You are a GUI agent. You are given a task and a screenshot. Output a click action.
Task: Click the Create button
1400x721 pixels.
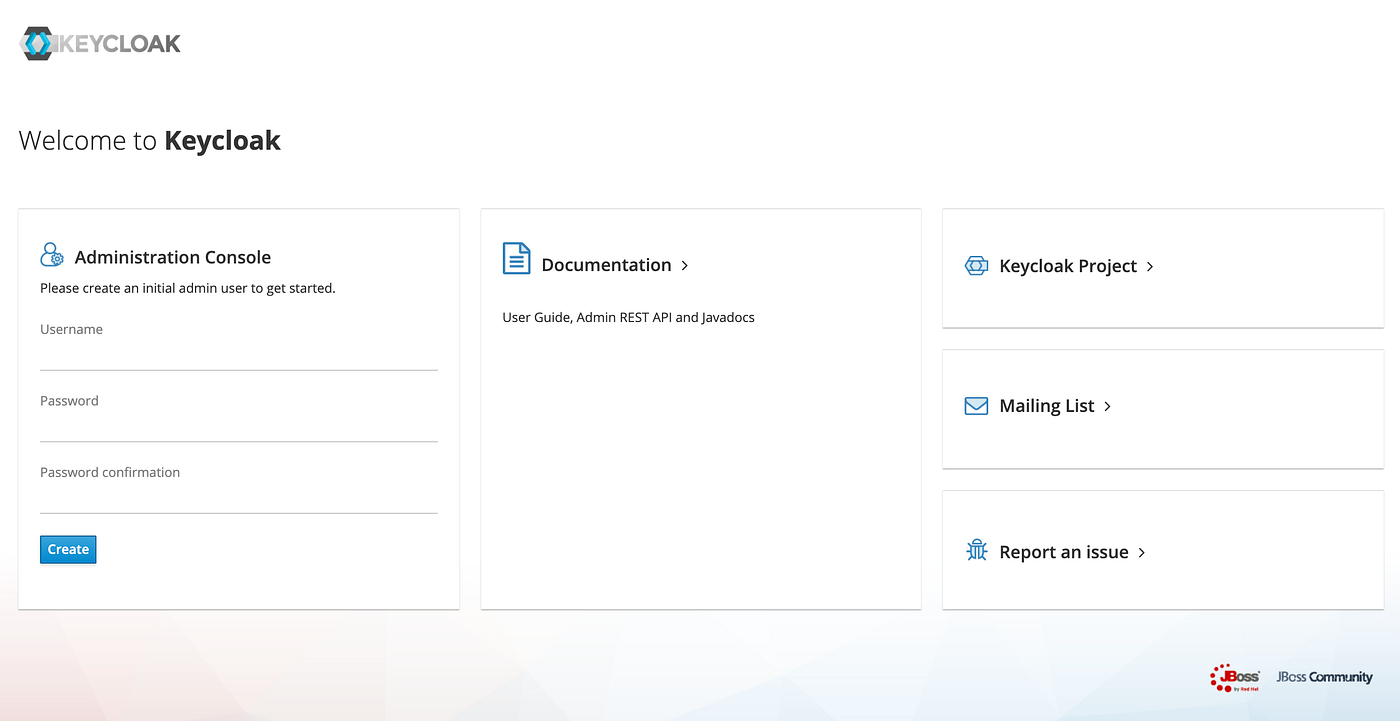tap(68, 549)
